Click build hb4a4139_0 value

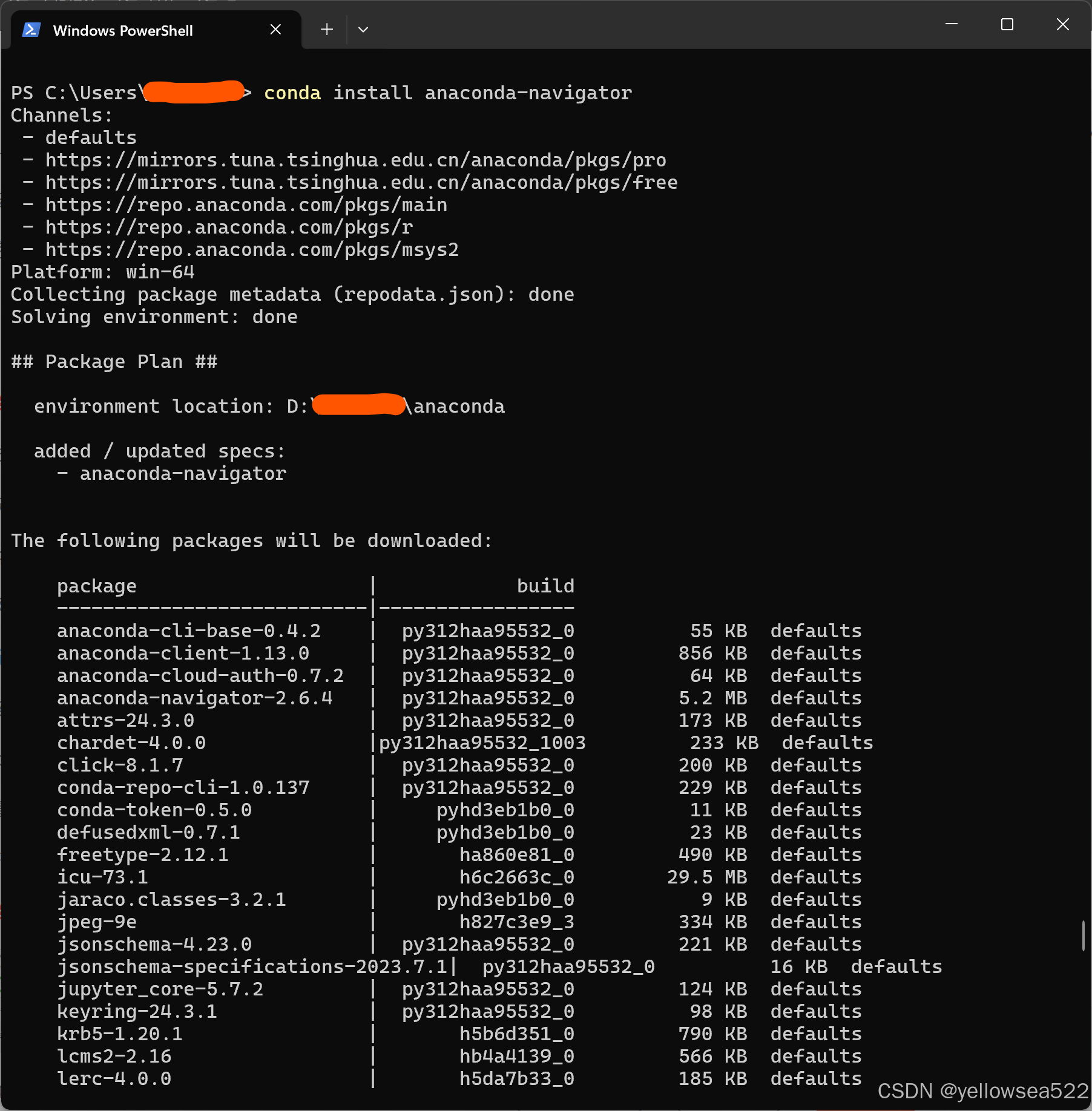[x=517, y=1057]
